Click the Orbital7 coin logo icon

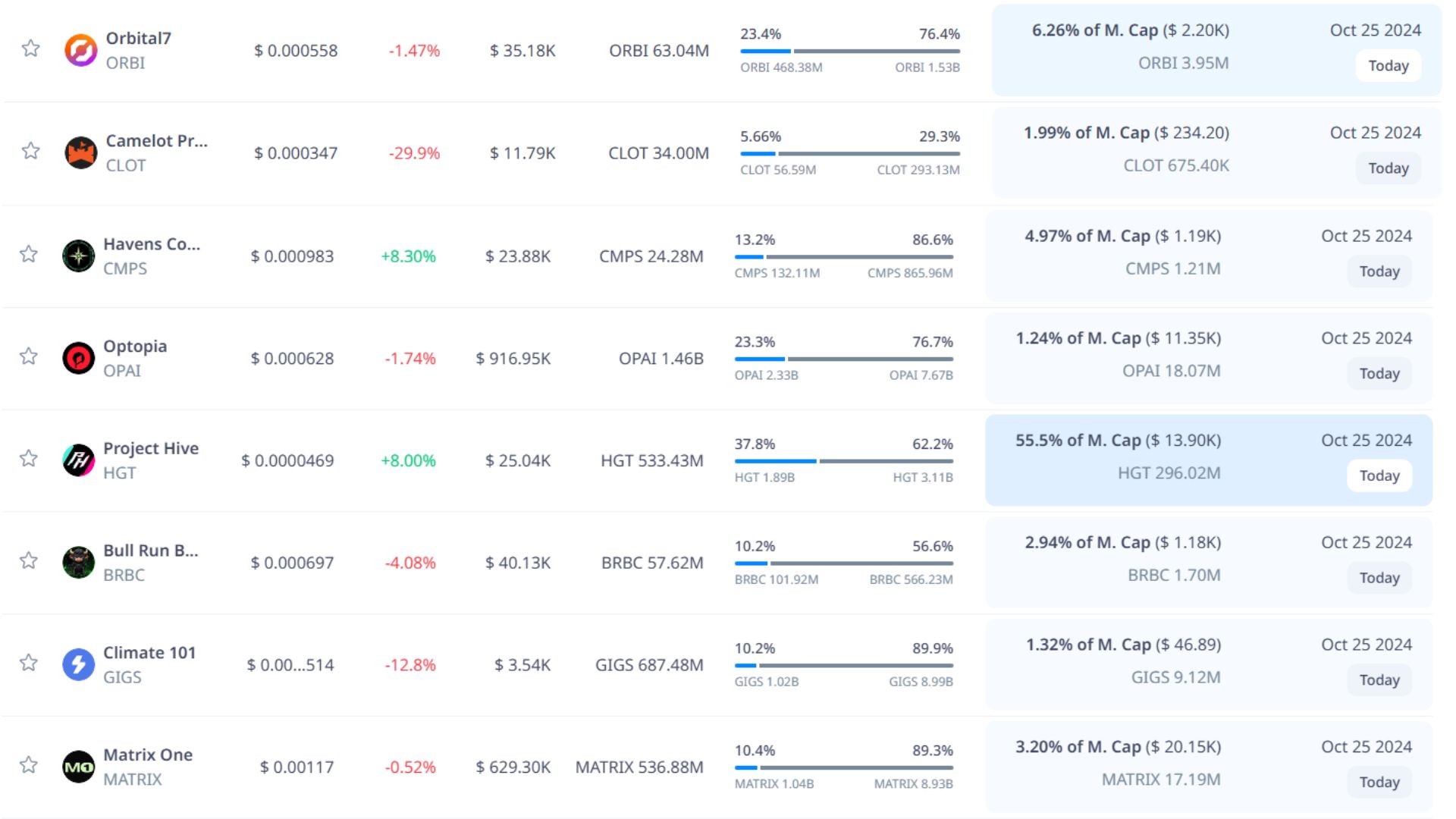click(80, 50)
